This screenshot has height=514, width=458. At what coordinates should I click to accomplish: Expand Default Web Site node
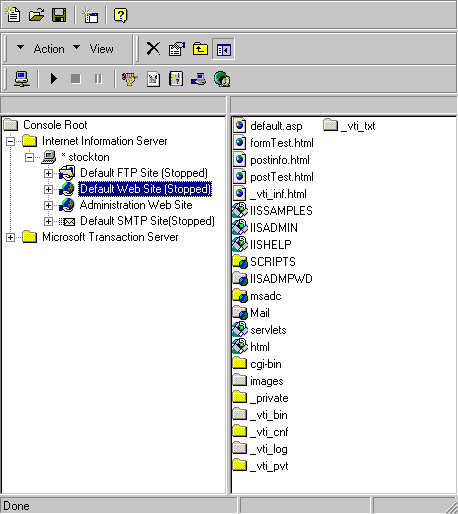[x=48, y=189]
